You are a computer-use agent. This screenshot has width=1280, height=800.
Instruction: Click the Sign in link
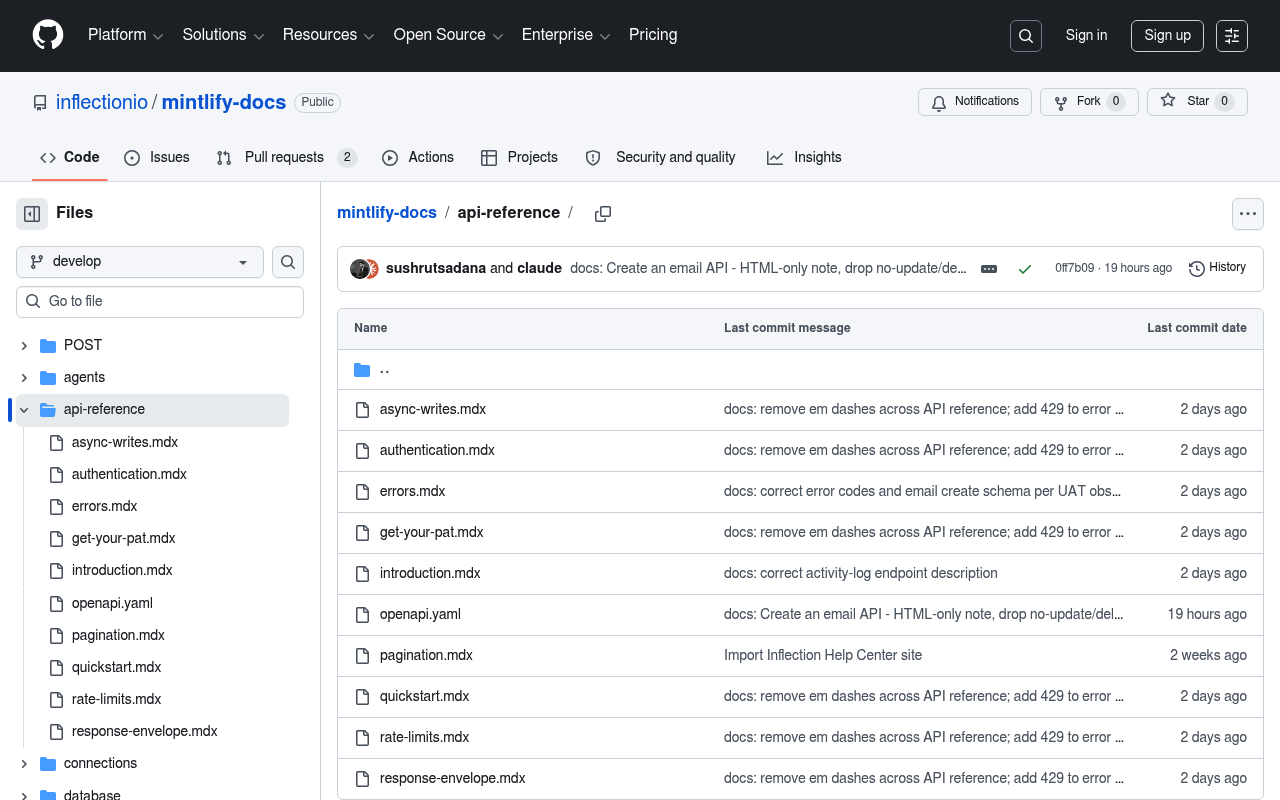click(1086, 35)
